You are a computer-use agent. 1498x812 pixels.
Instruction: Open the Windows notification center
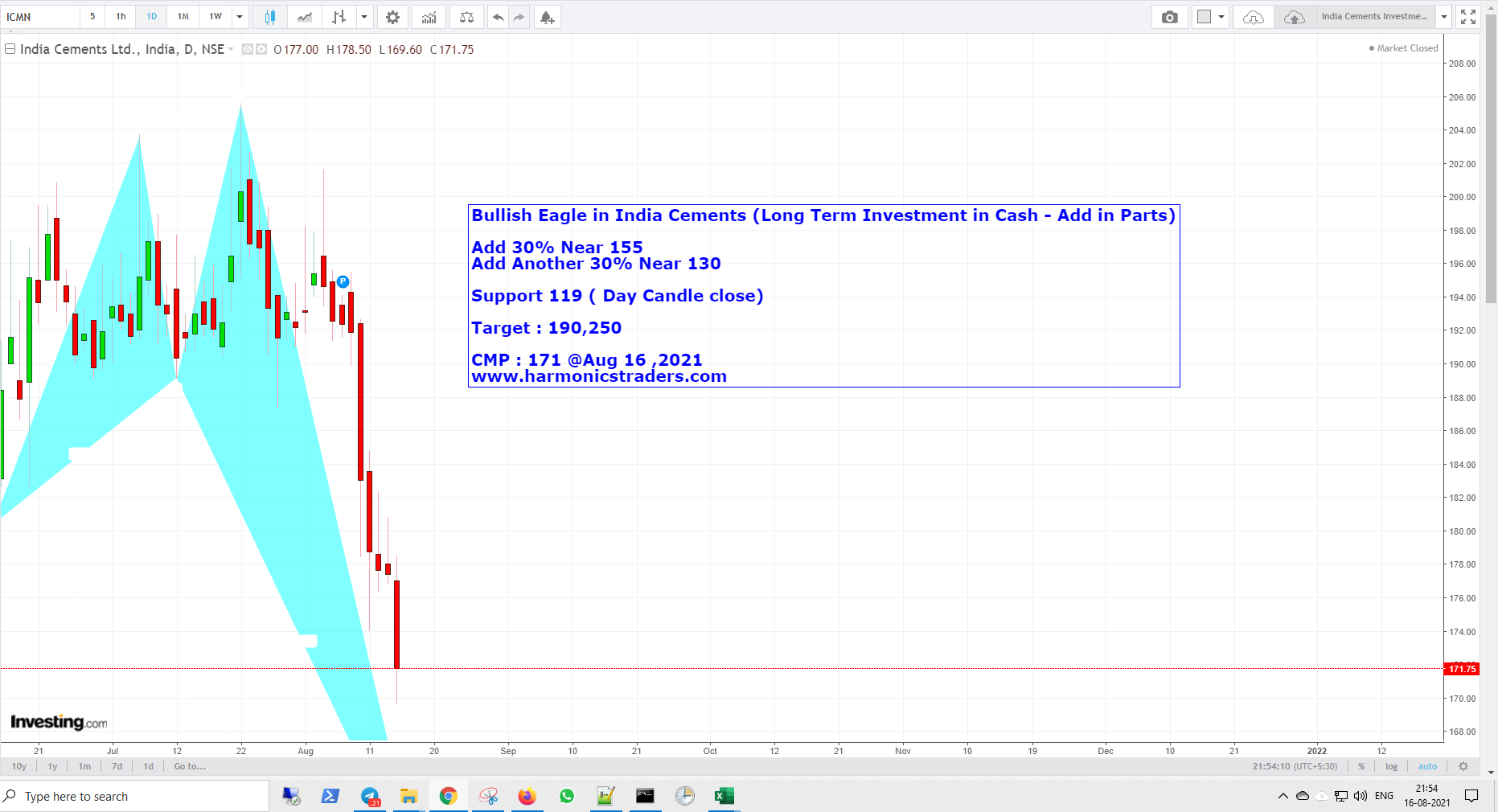(x=1471, y=796)
